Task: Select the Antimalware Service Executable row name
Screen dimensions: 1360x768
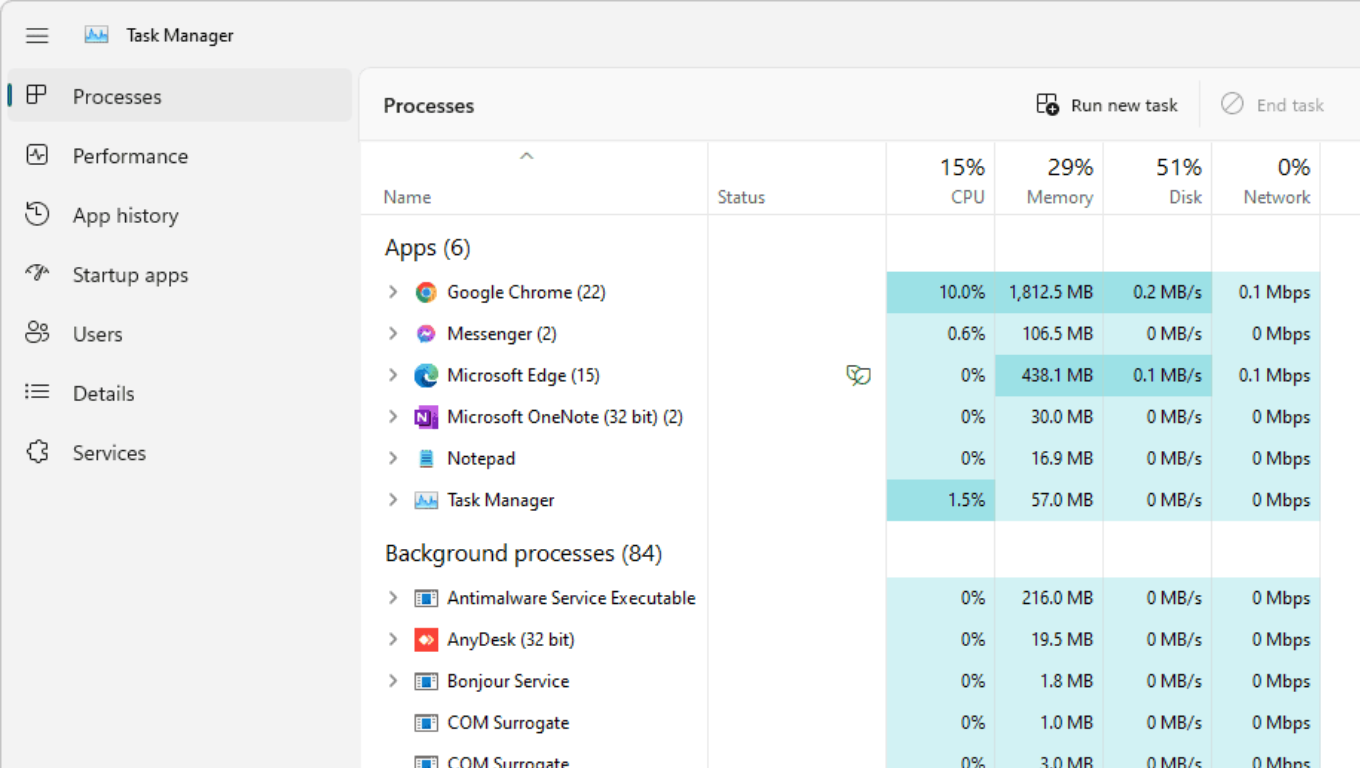Action: (571, 598)
